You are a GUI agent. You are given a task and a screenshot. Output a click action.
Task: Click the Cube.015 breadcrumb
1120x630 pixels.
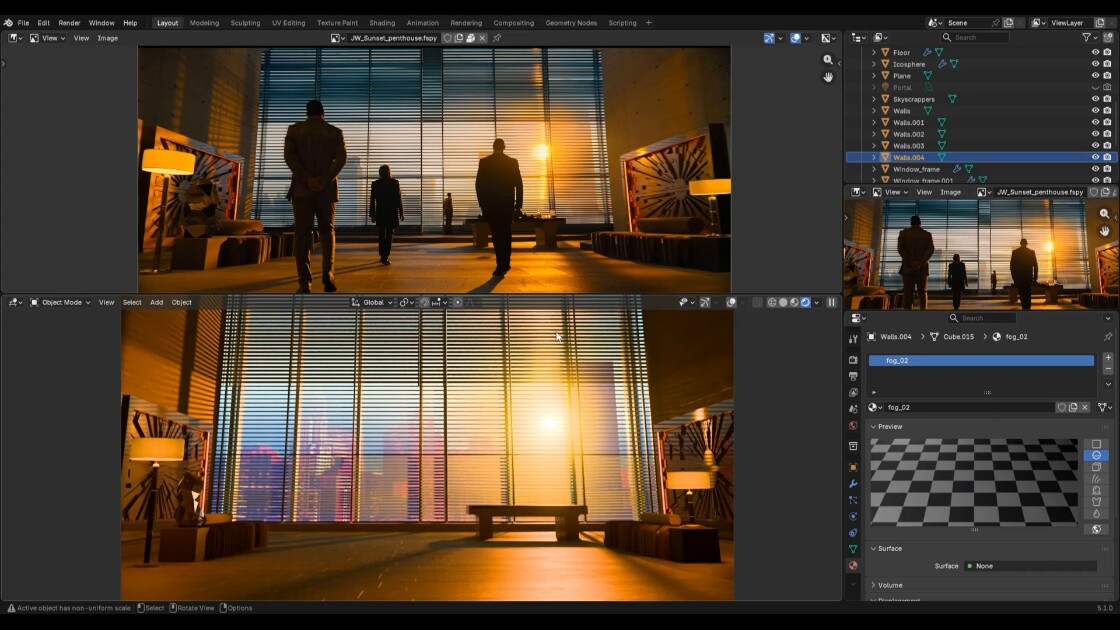point(958,336)
